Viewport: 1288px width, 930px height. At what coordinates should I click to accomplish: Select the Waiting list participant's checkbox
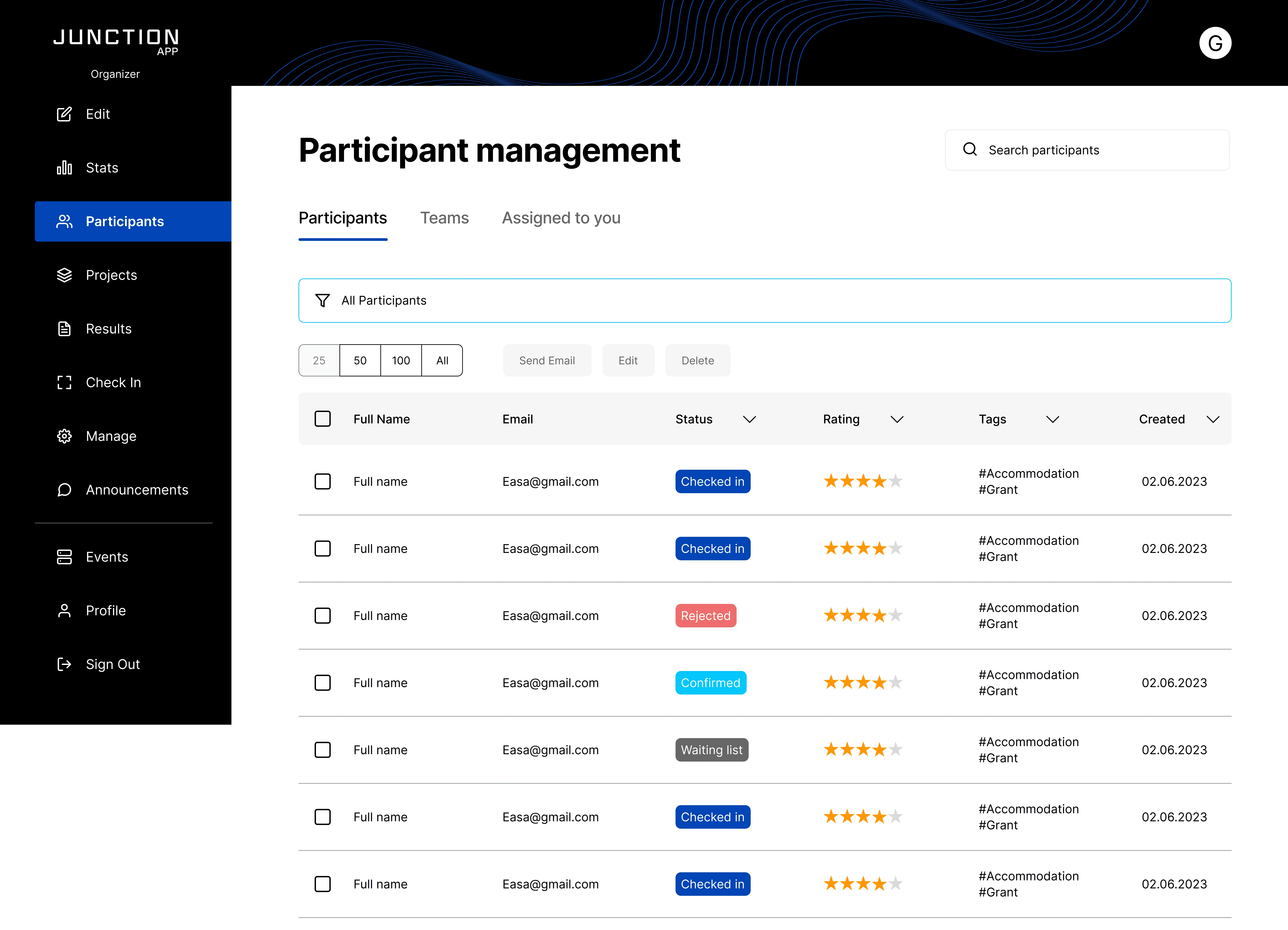(323, 750)
